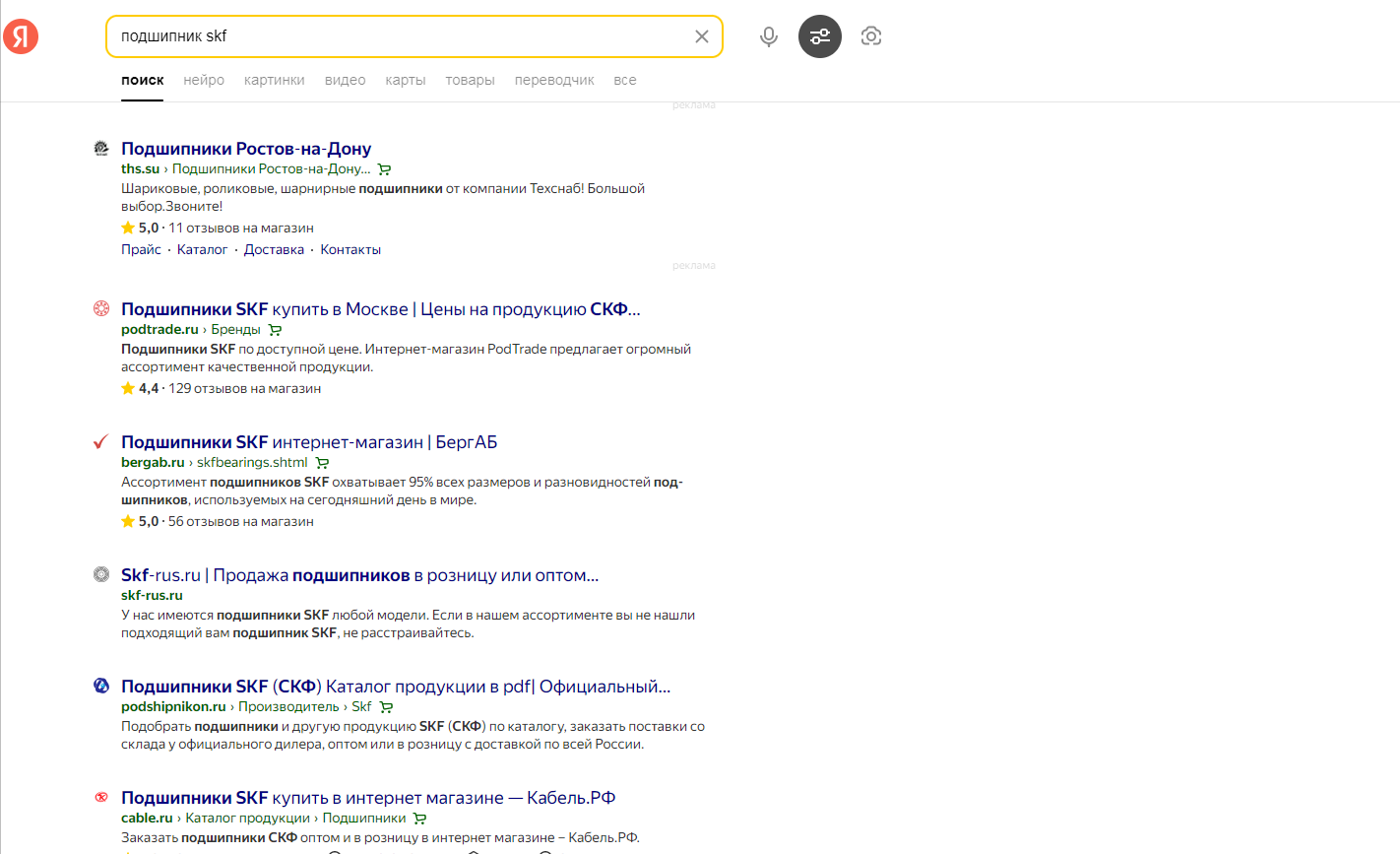Switch to the 'нейро' tab

(x=204, y=80)
